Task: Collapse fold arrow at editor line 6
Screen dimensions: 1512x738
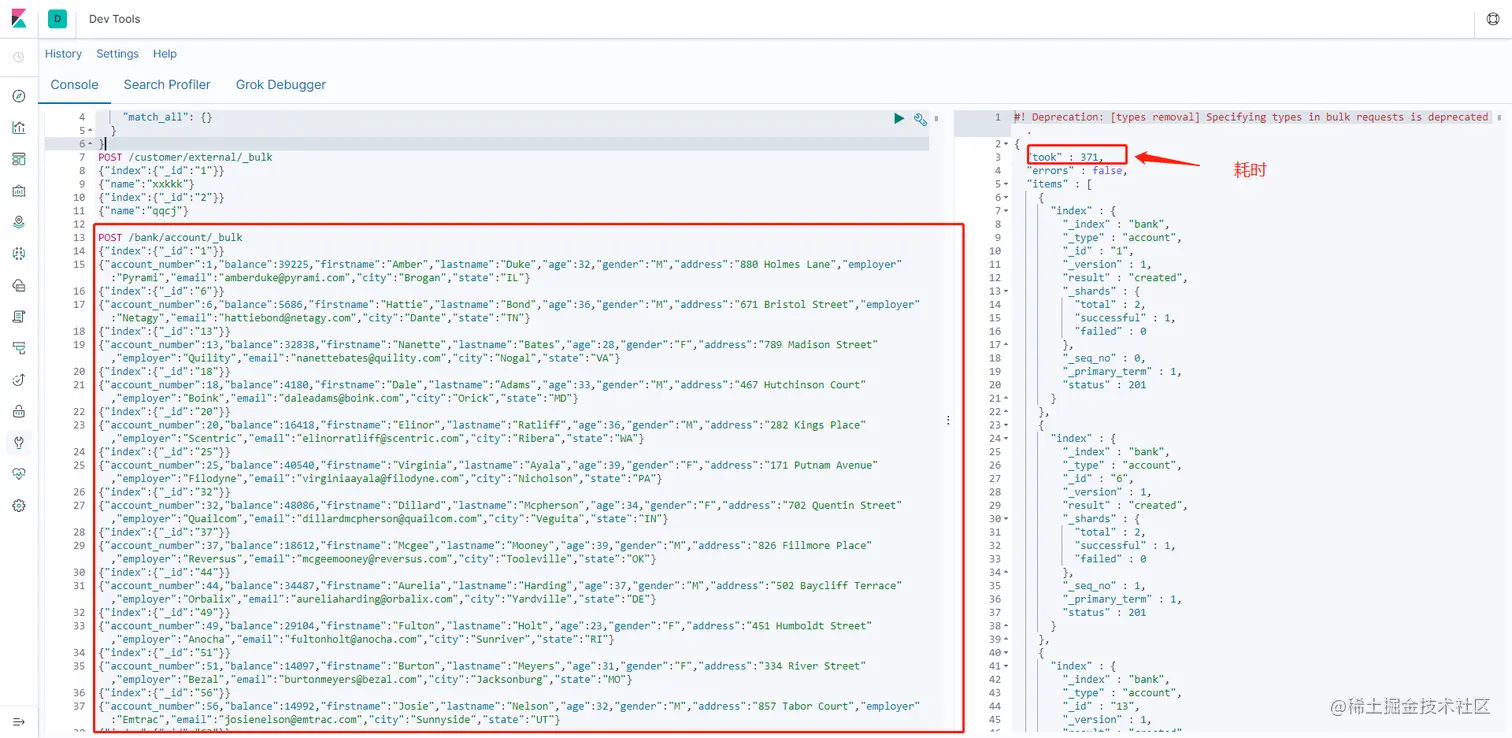Action: (91, 144)
